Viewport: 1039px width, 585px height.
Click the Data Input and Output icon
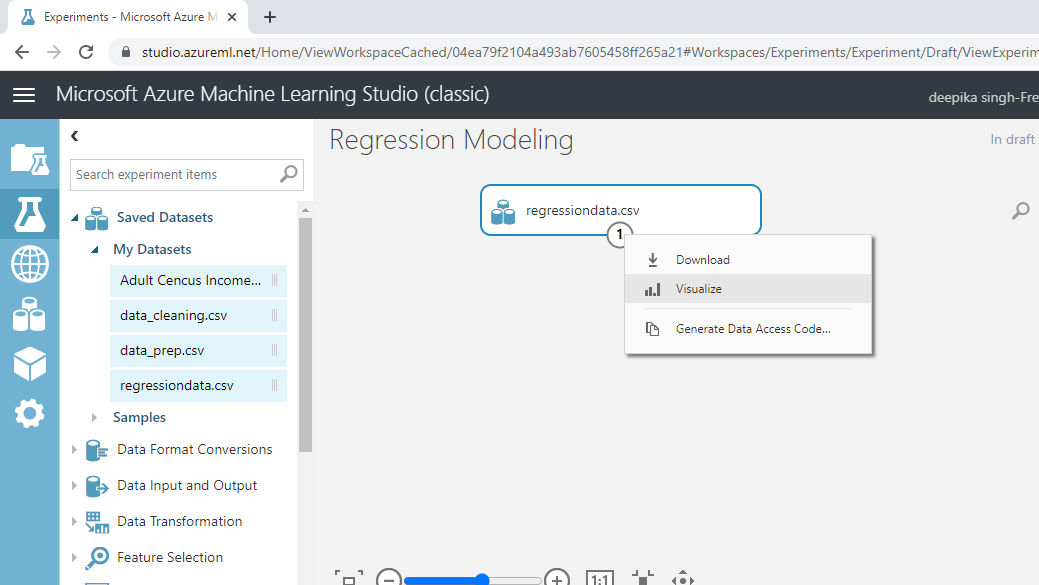click(x=97, y=486)
